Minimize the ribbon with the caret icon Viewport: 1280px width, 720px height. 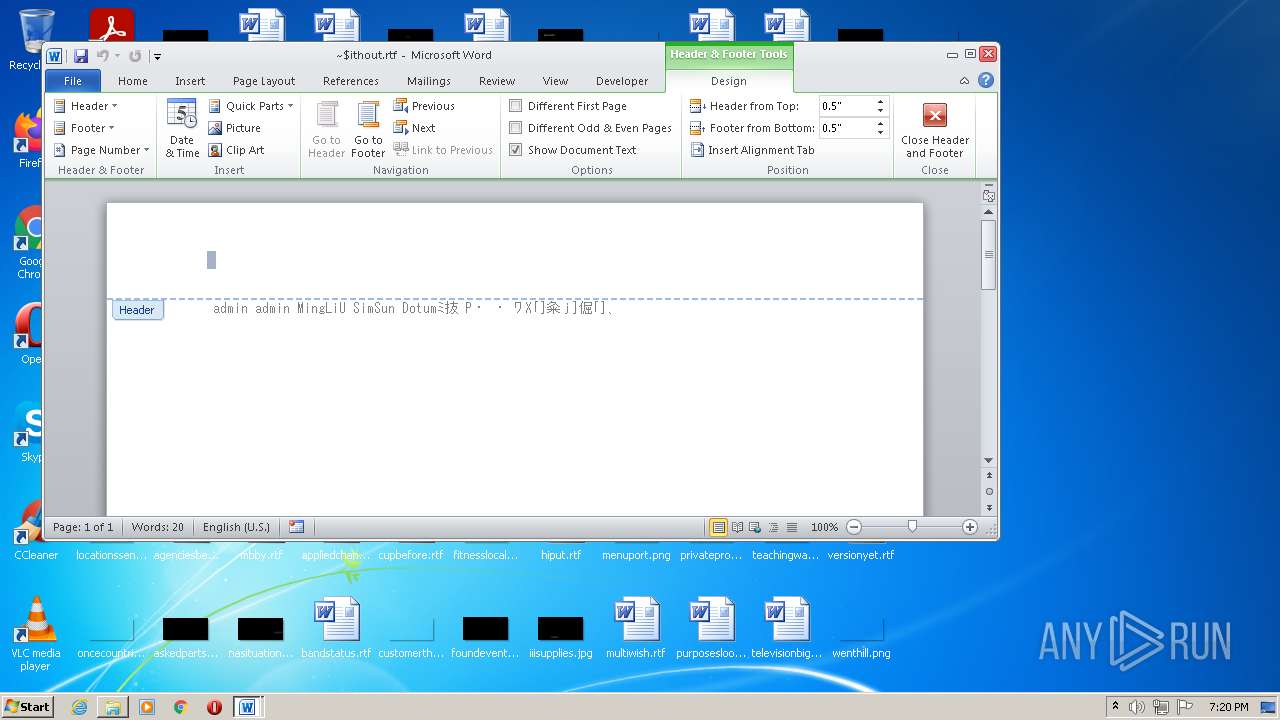coord(964,81)
